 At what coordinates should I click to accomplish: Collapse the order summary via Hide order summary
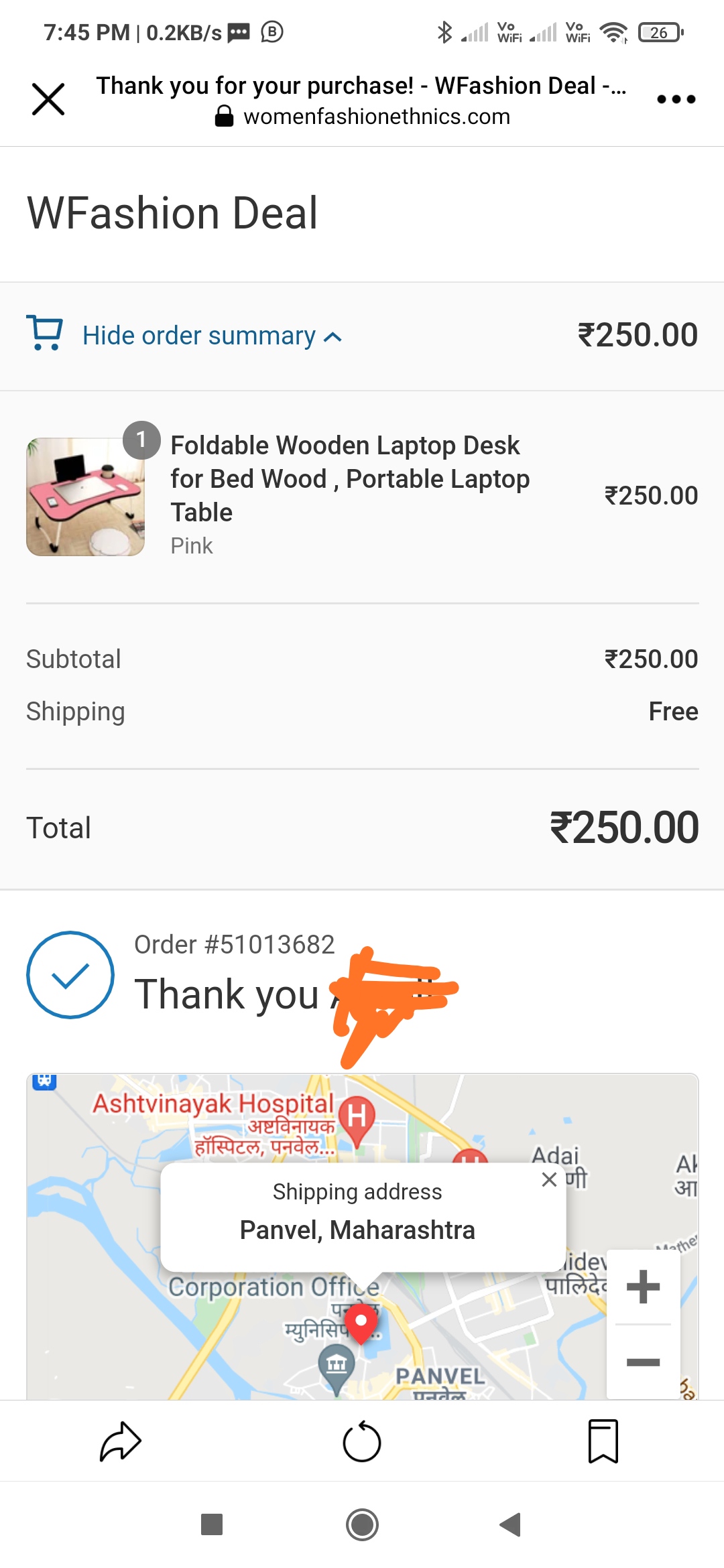[212, 336]
